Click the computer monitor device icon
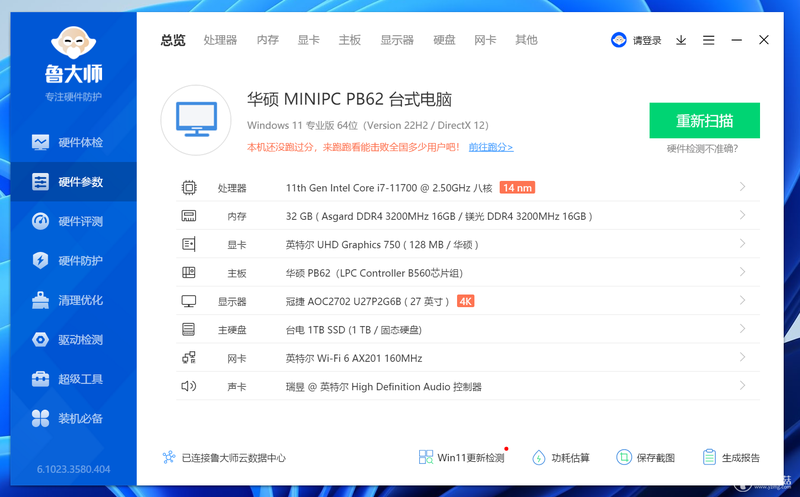The height and width of the screenshot is (497, 800). click(x=196, y=120)
